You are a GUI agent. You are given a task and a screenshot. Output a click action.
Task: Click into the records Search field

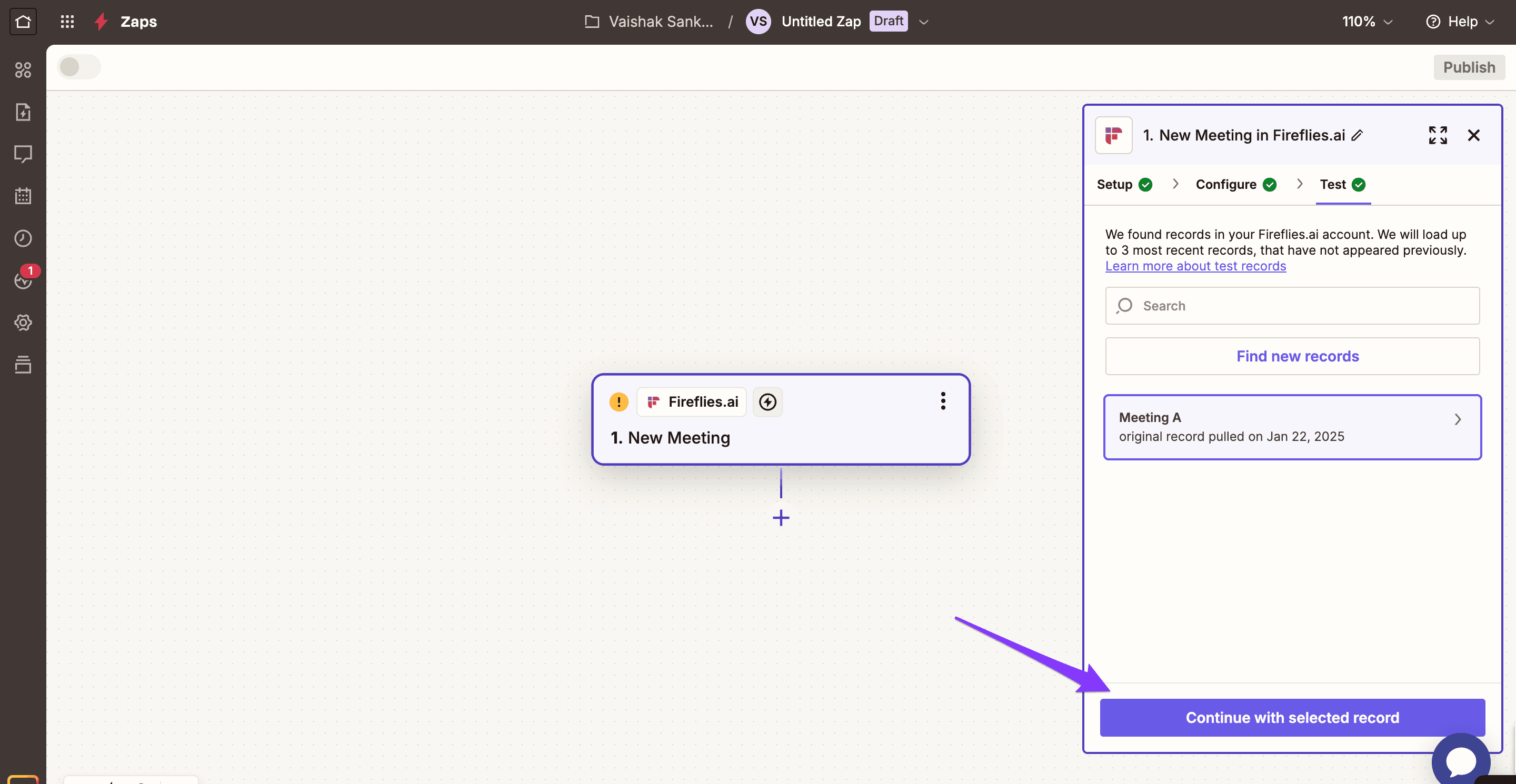pos(1292,306)
